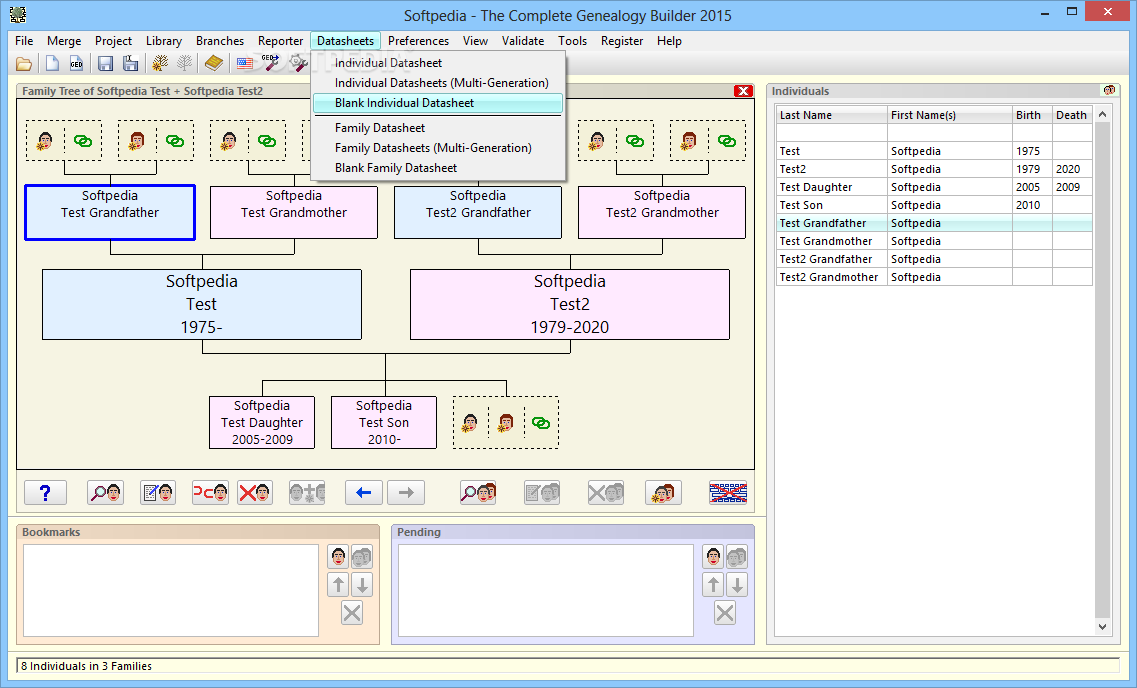
Task: Select Test Daughter 2005-2009 tree box
Action: [262, 423]
